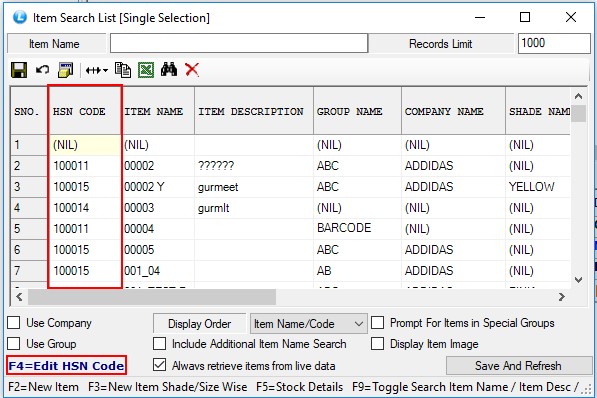Click the SNO. column header

tap(29, 111)
